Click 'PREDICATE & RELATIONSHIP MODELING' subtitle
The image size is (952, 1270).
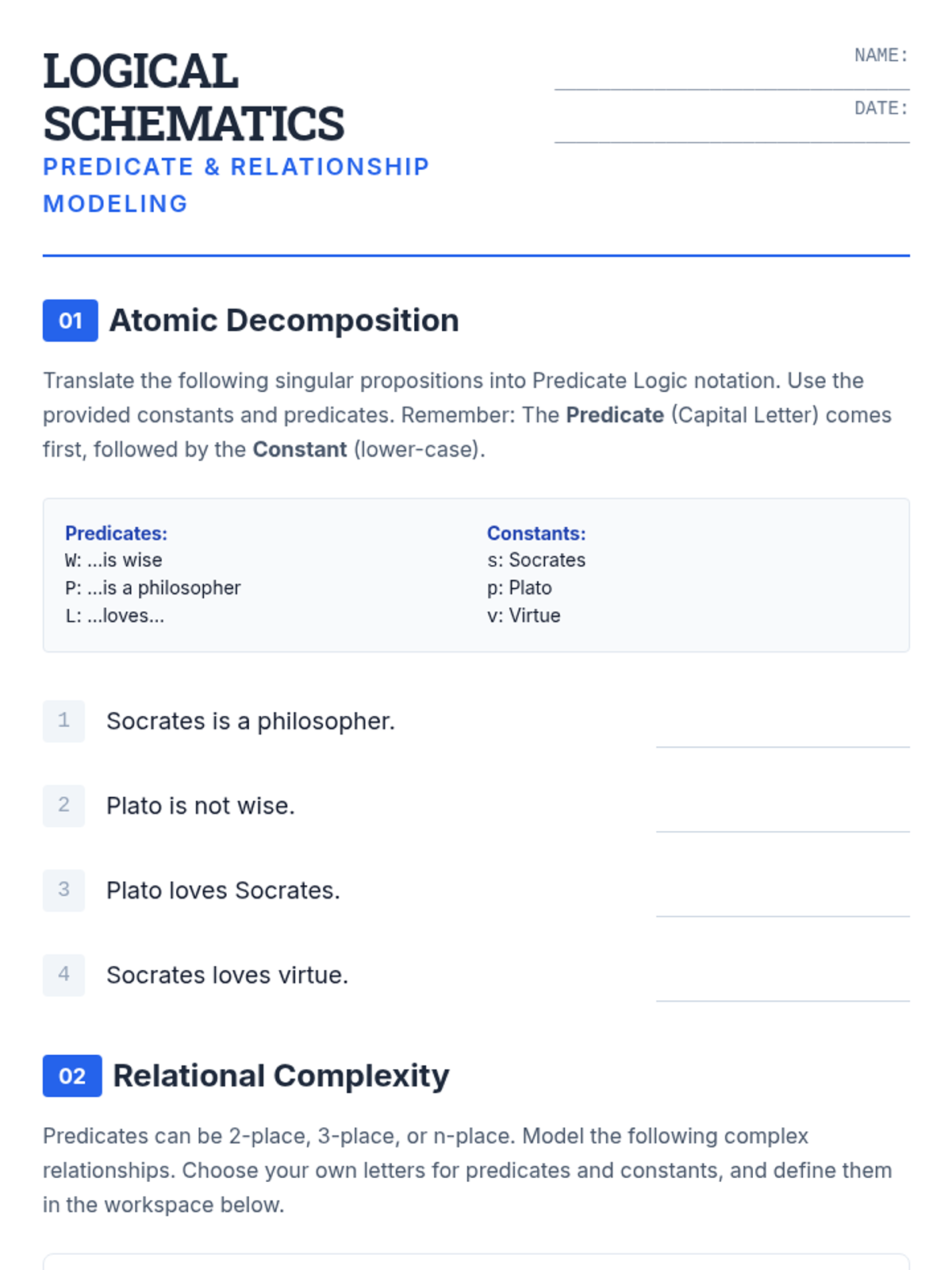click(236, 185)
